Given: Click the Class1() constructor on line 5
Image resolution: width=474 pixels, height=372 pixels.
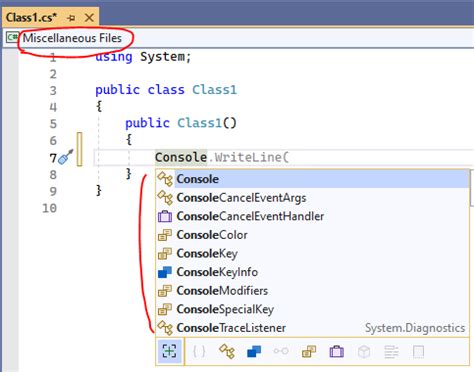Looking at the screenshot, I should (x=207, y=123).
